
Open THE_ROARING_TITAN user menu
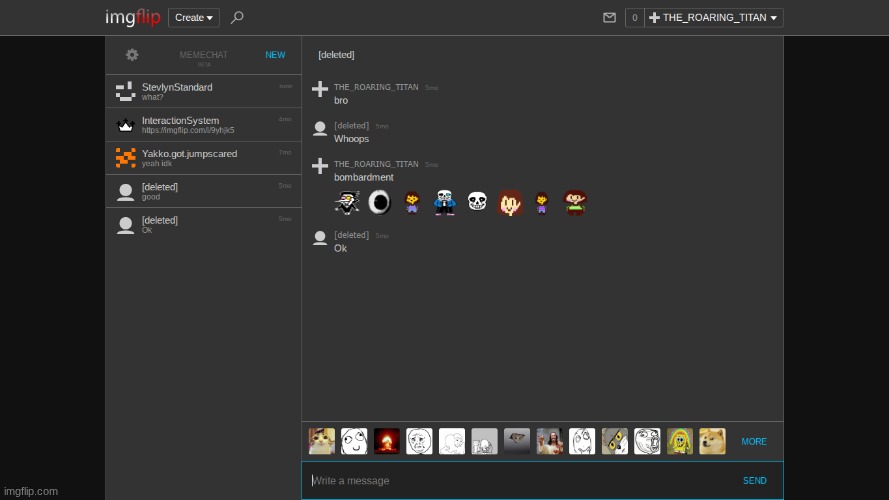pyautogui.click(x=713, y=17)
